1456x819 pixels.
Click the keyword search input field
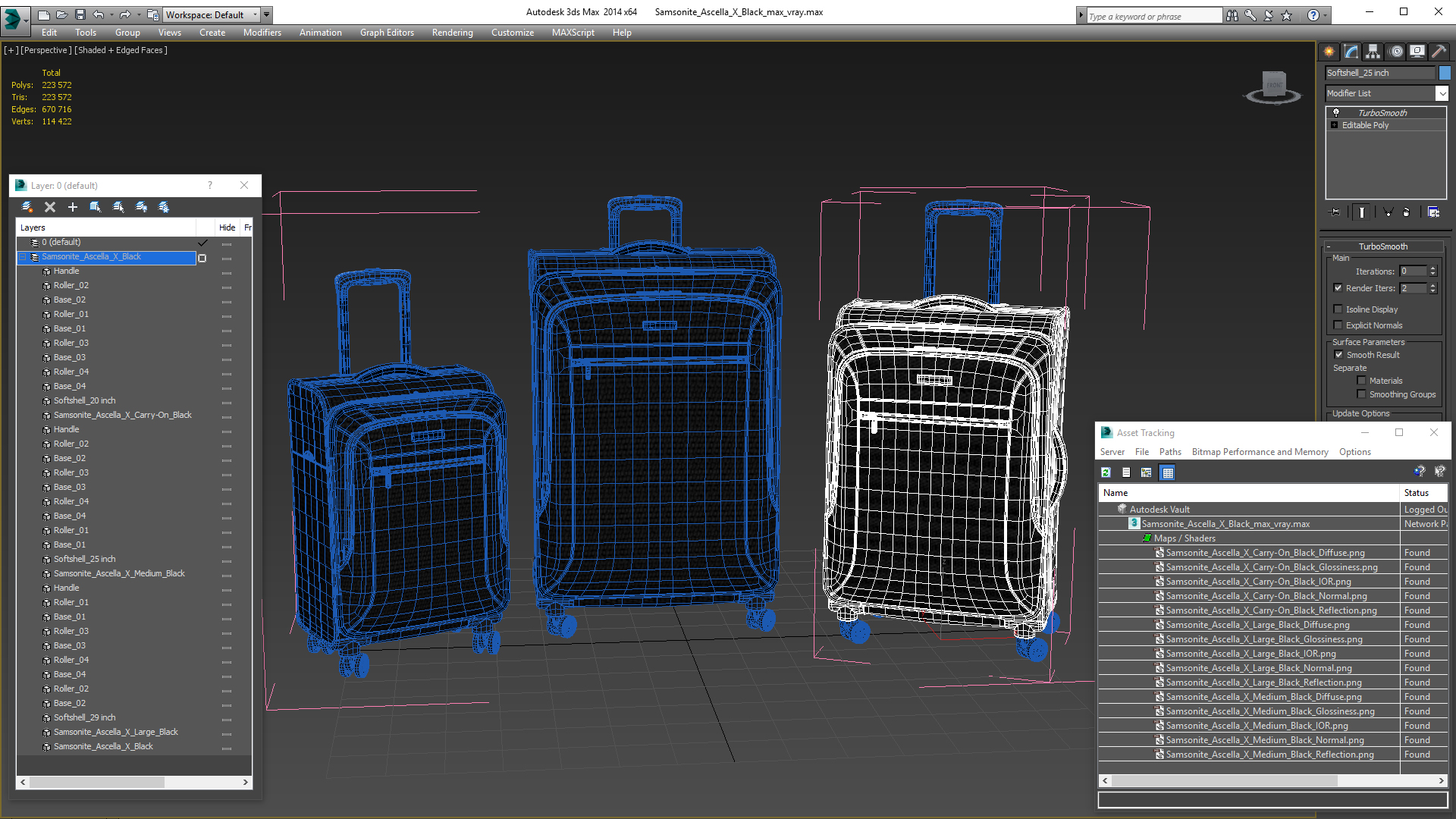1154,16
